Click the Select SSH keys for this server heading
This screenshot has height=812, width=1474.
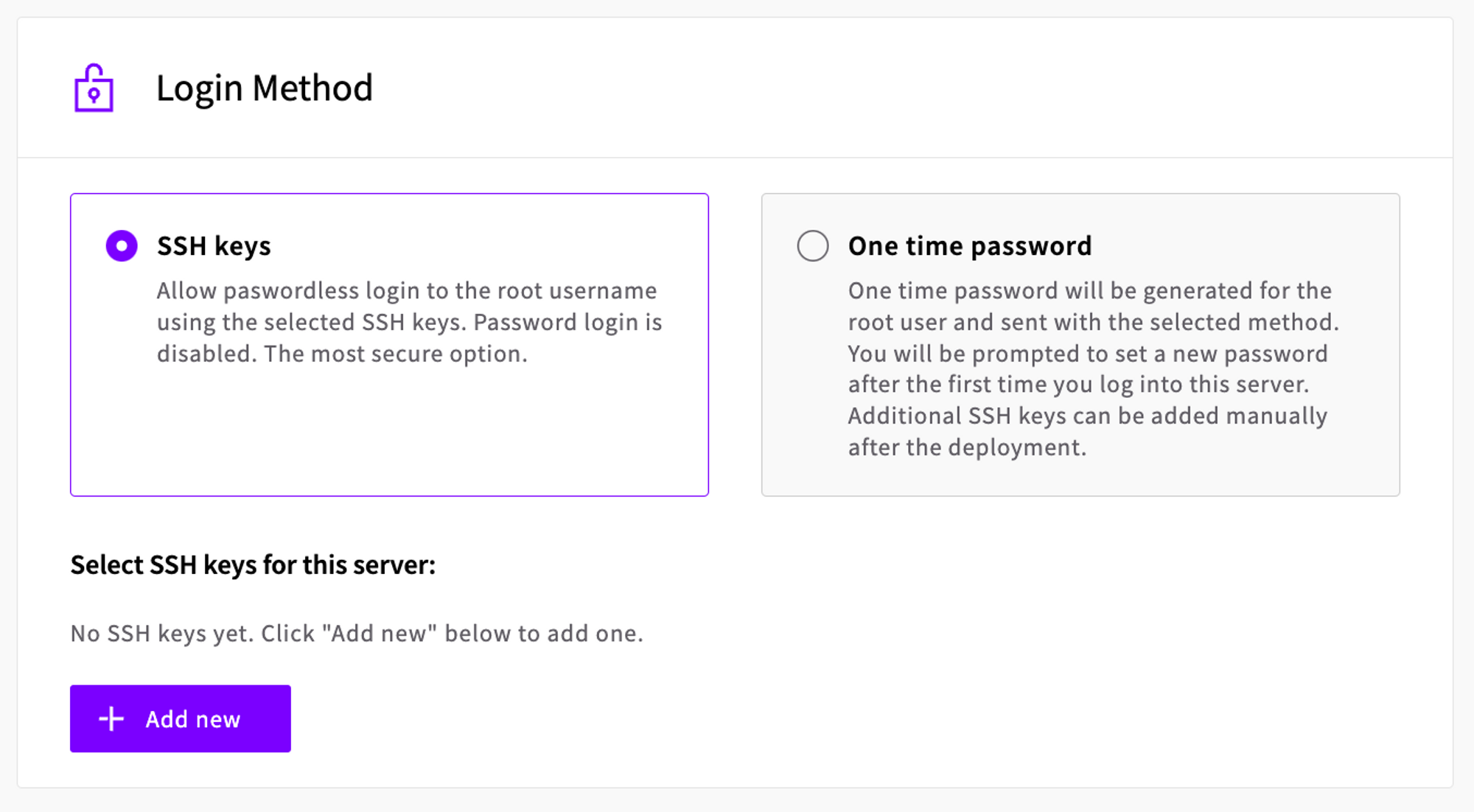253,565
